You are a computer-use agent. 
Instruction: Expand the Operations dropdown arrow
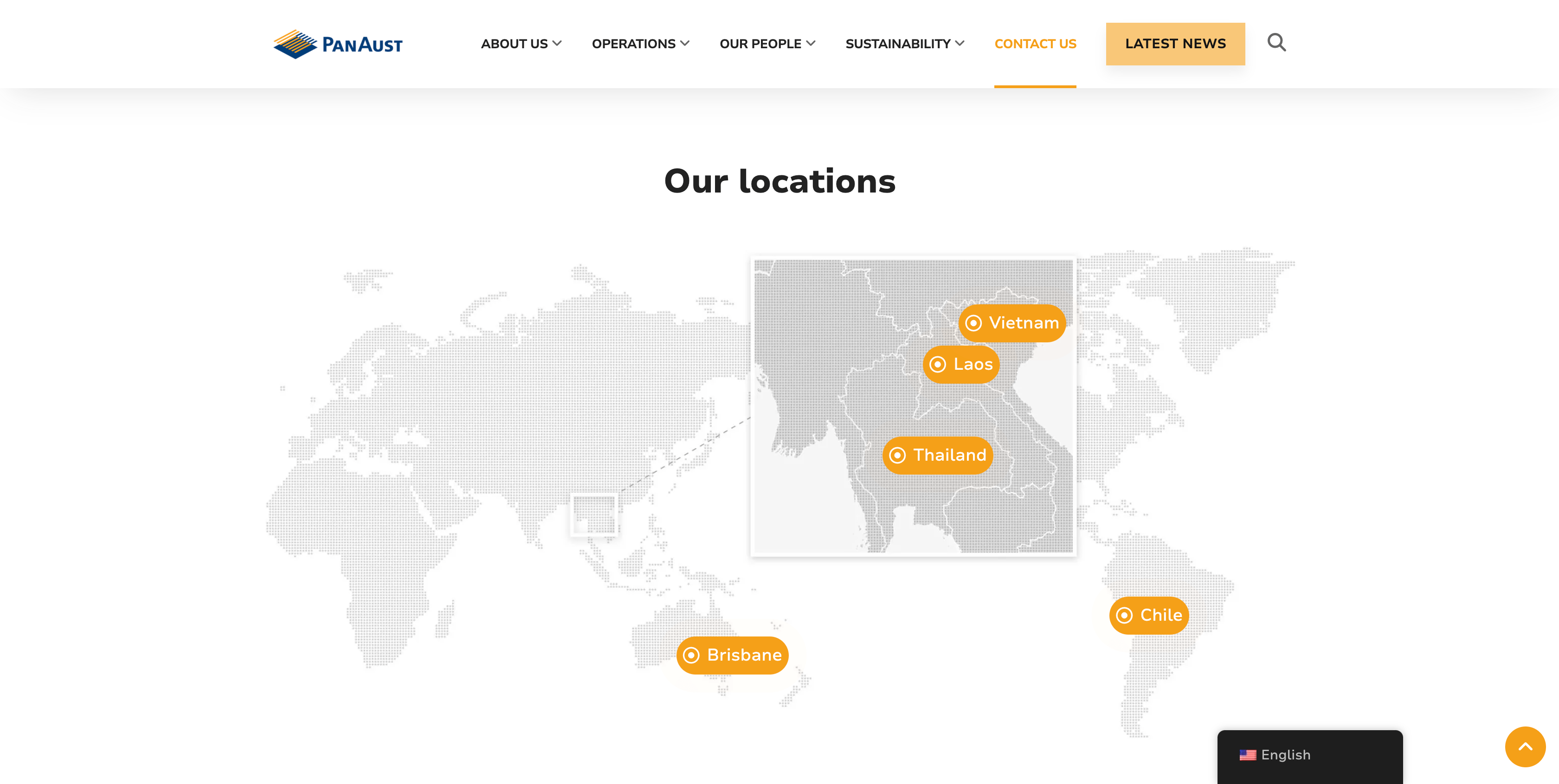tap(685, 44)
